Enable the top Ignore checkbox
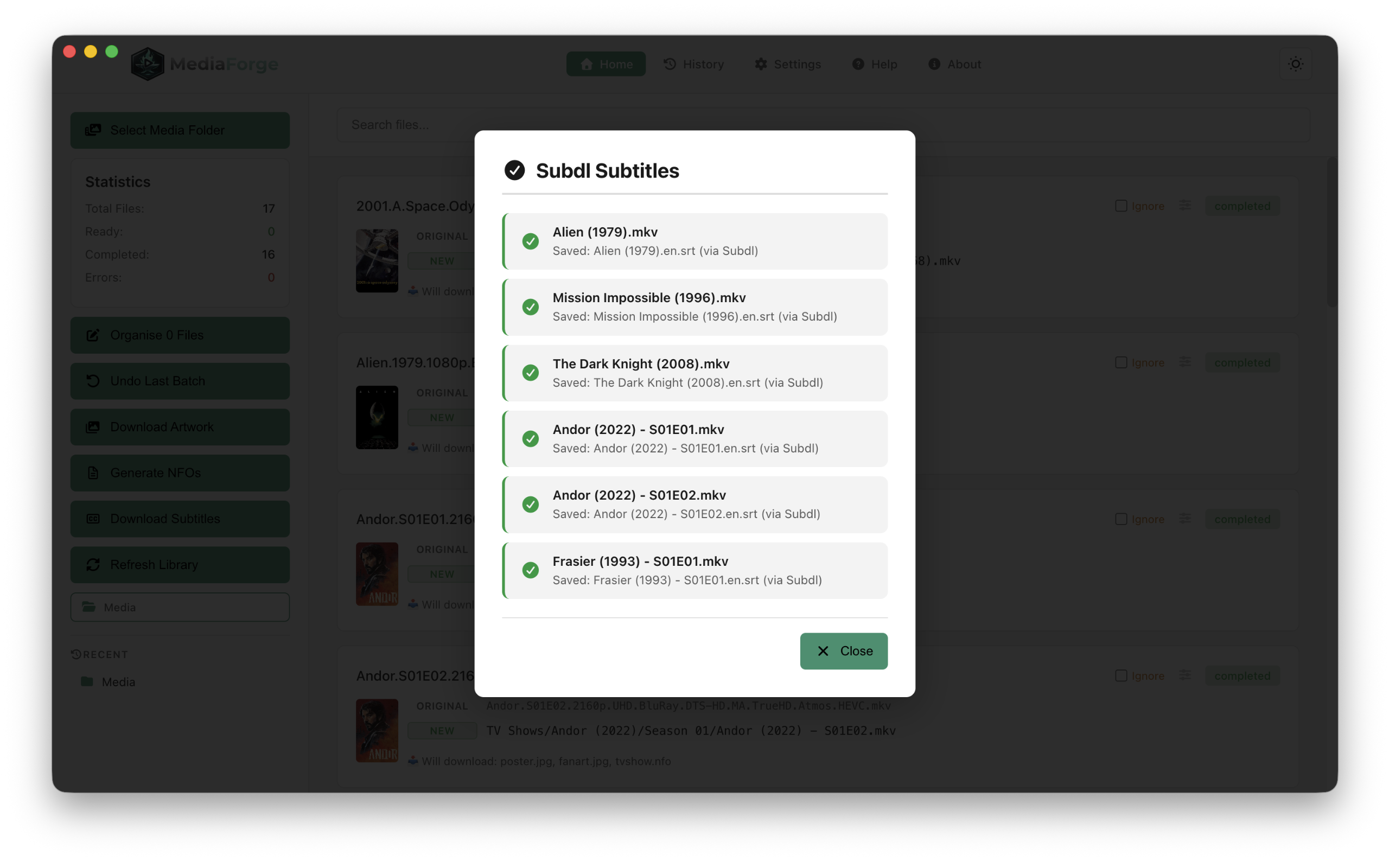The image size is (1389, 868). 1122,205
